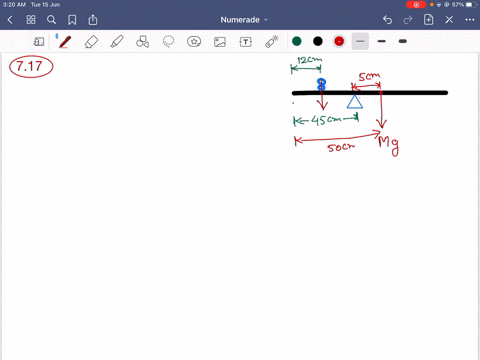Tap the blue fulcrum triangle drawing
Viewport: 480px width, 360px height.
(355, 102)
